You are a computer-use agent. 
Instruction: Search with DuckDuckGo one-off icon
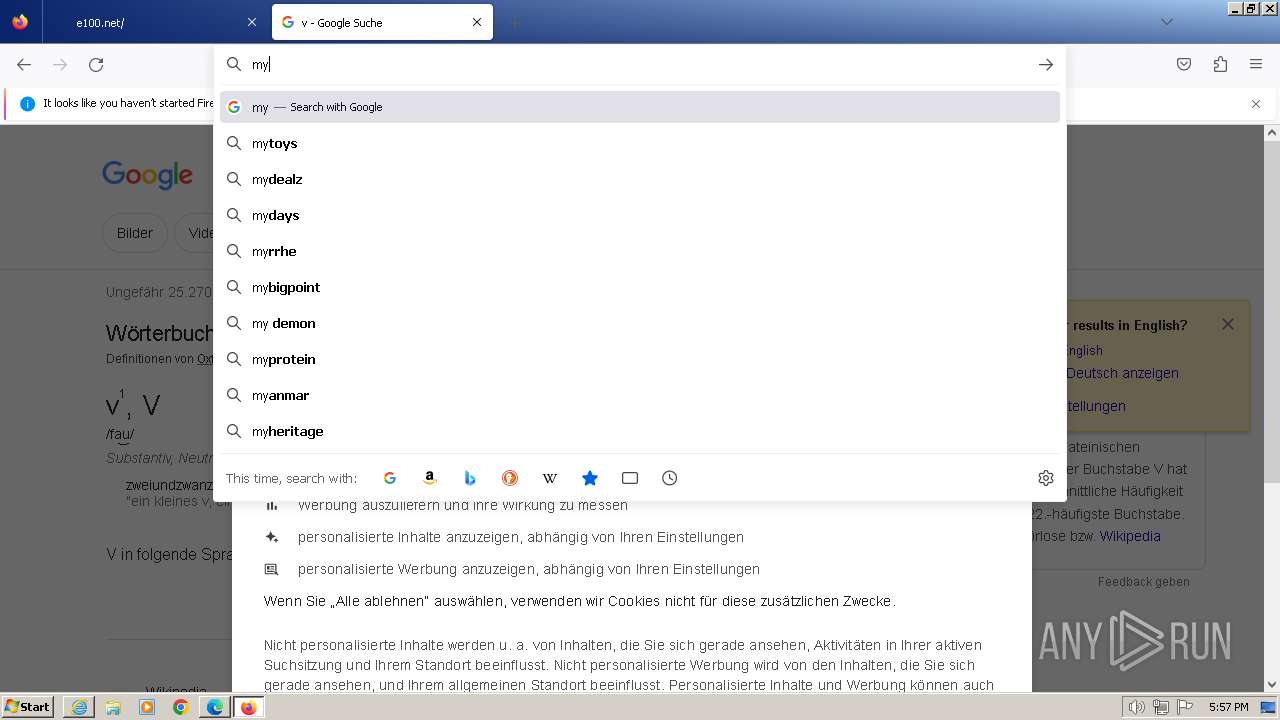(x=510, y=478)
